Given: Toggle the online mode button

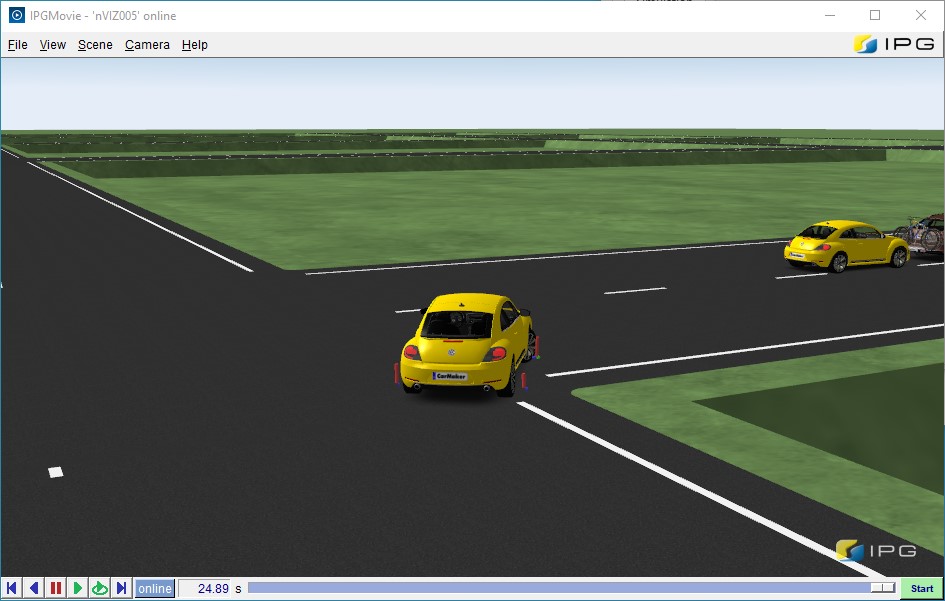Looking at the screenshot, I should pos(155,588).
